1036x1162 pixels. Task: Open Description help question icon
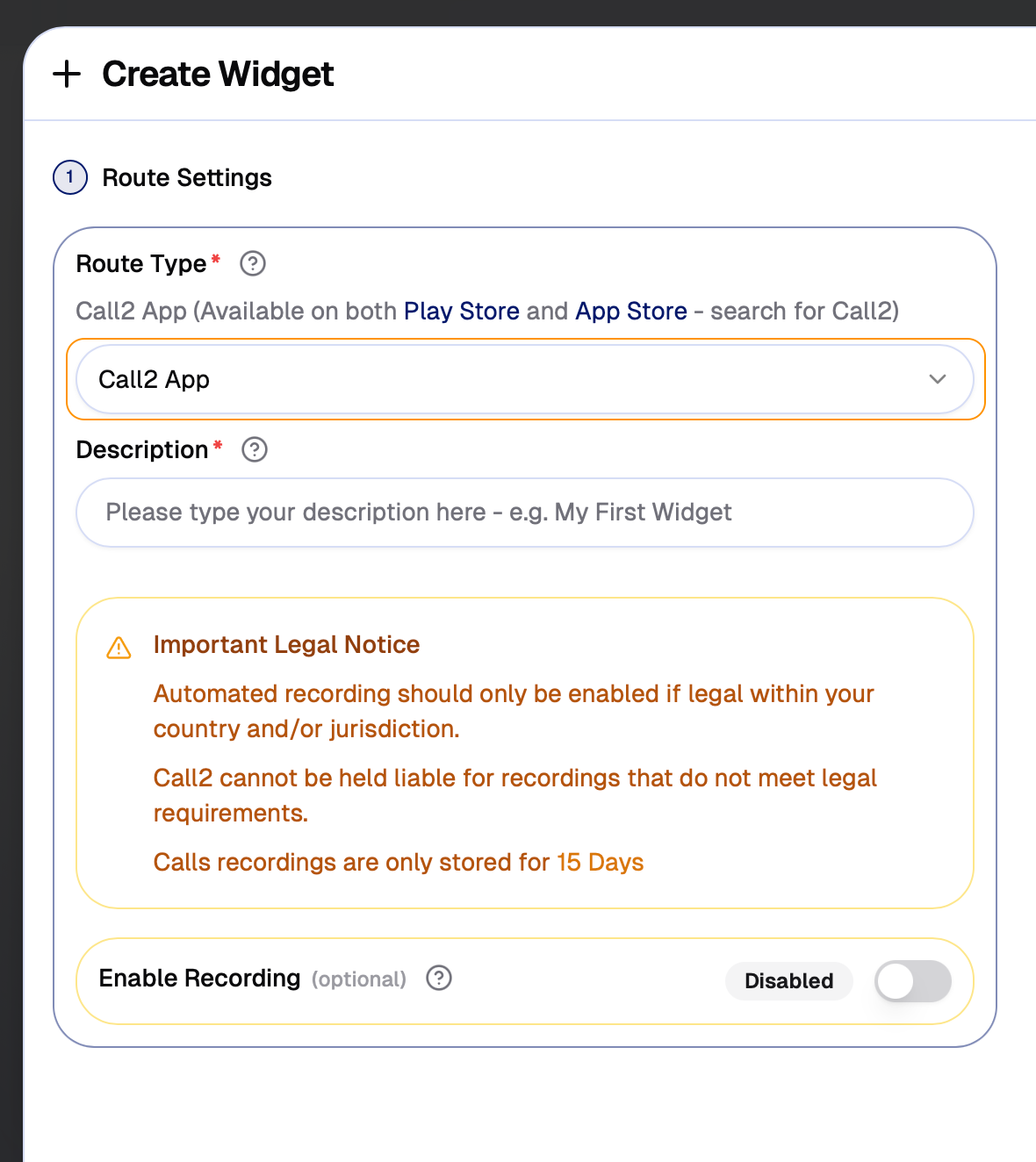(255, 449)
